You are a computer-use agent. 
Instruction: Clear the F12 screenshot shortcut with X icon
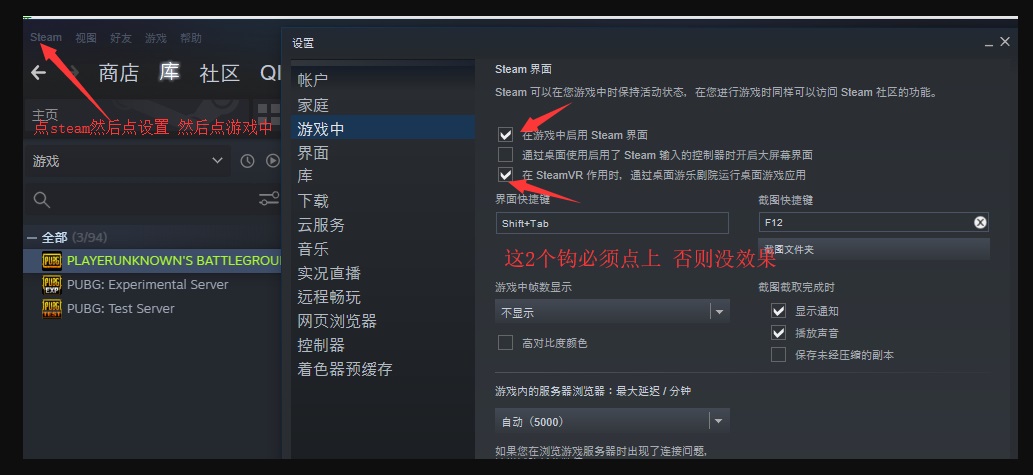pos(980,223)
